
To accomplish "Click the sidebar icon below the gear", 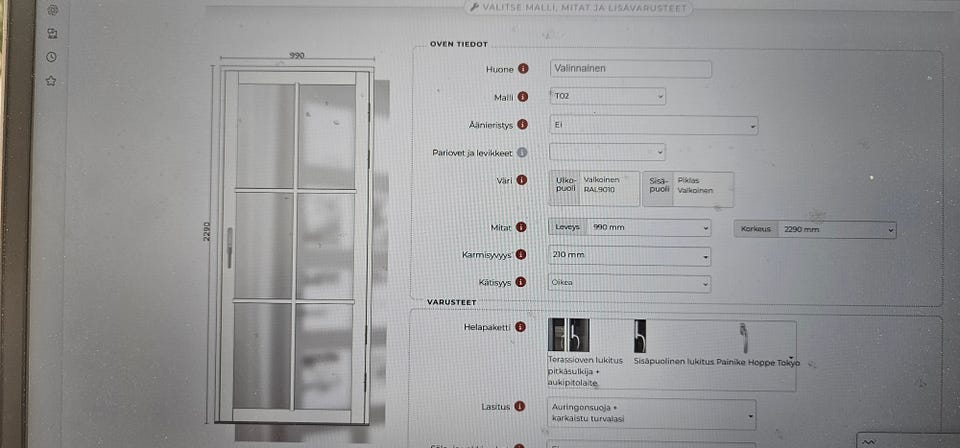I will [x=52, y=34].
